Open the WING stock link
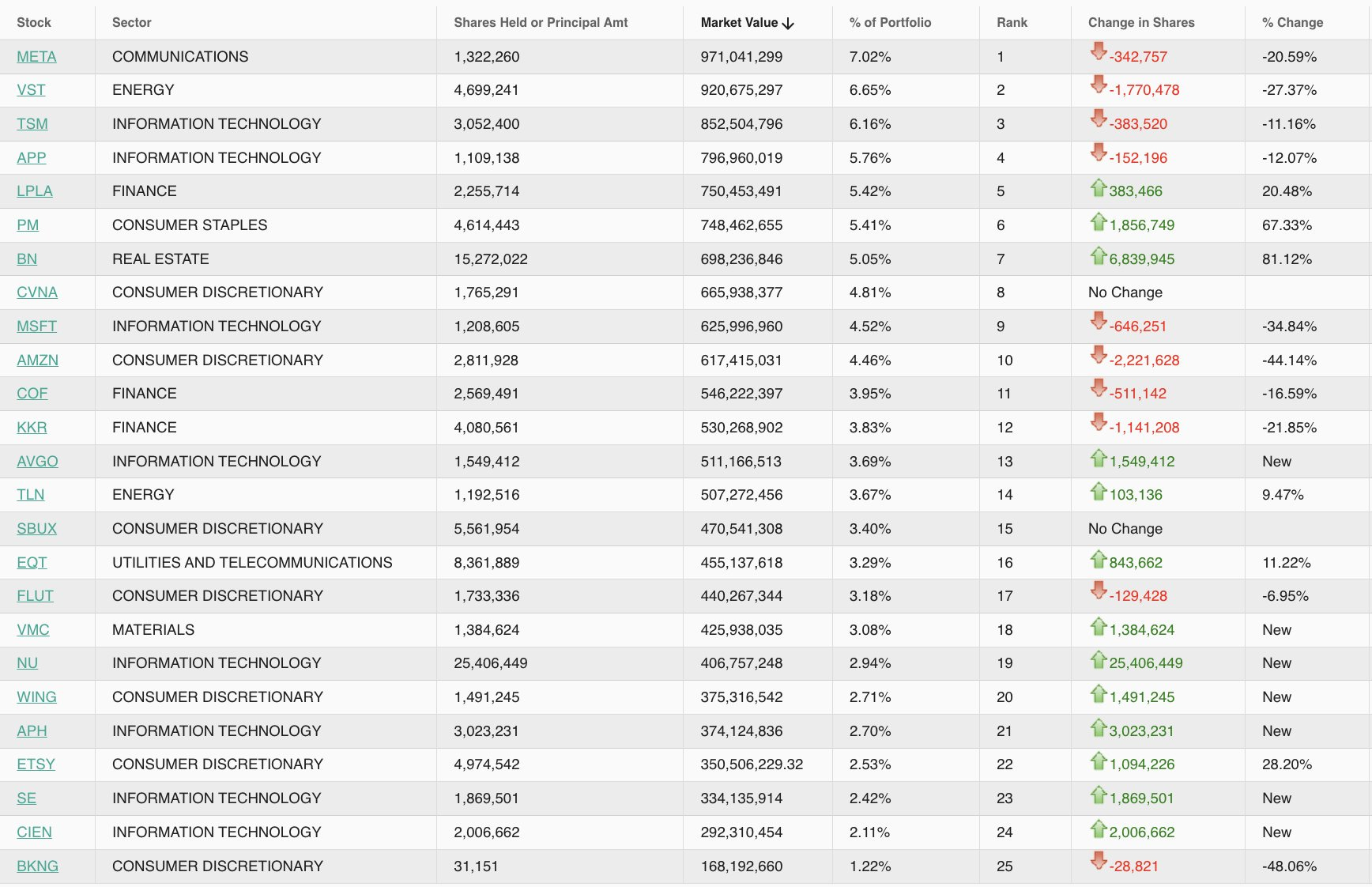The image size is (1372, 887). (x=36, y=697)
